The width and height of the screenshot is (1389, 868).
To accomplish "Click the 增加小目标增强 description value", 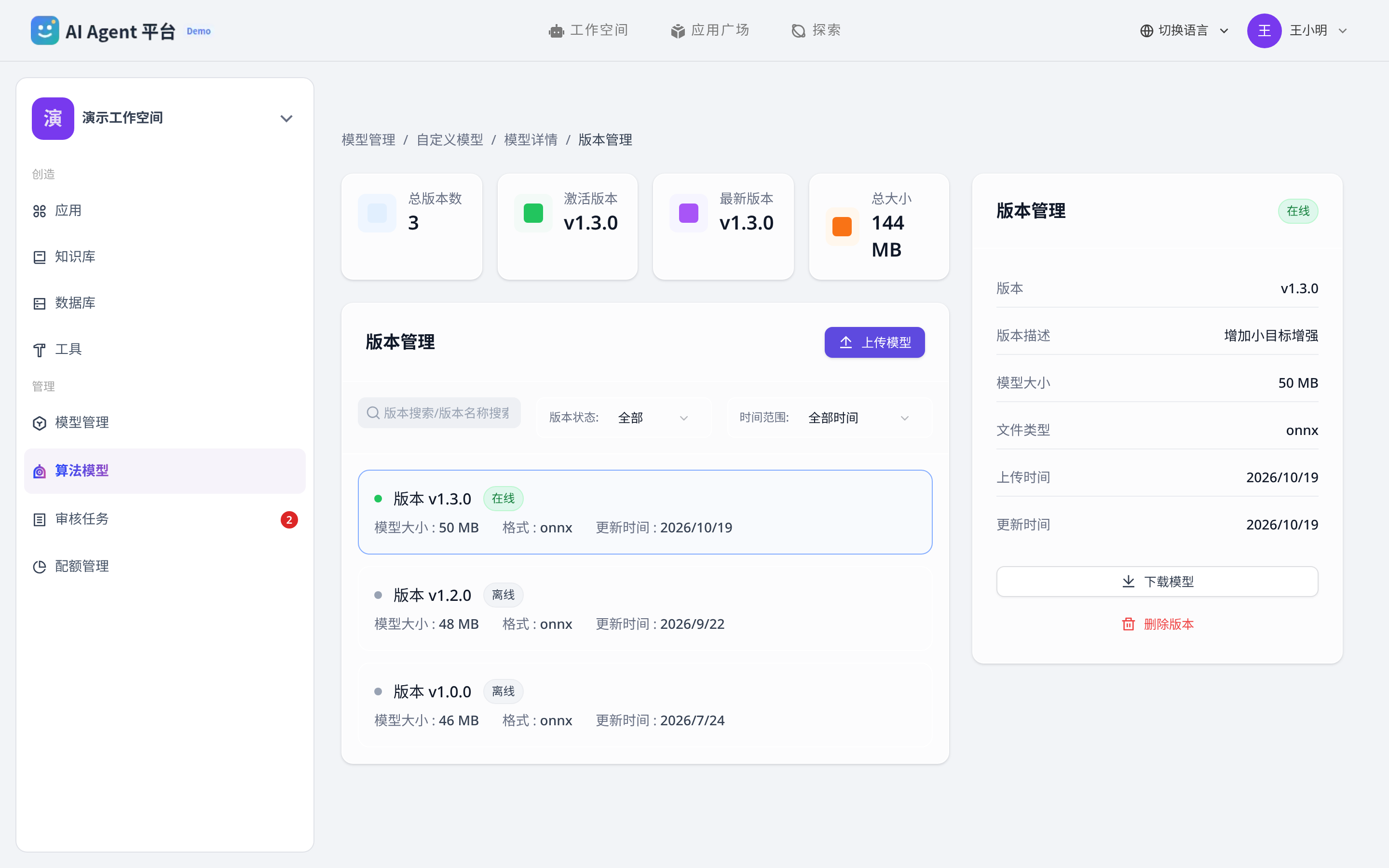I will (x=1271, y=336).
